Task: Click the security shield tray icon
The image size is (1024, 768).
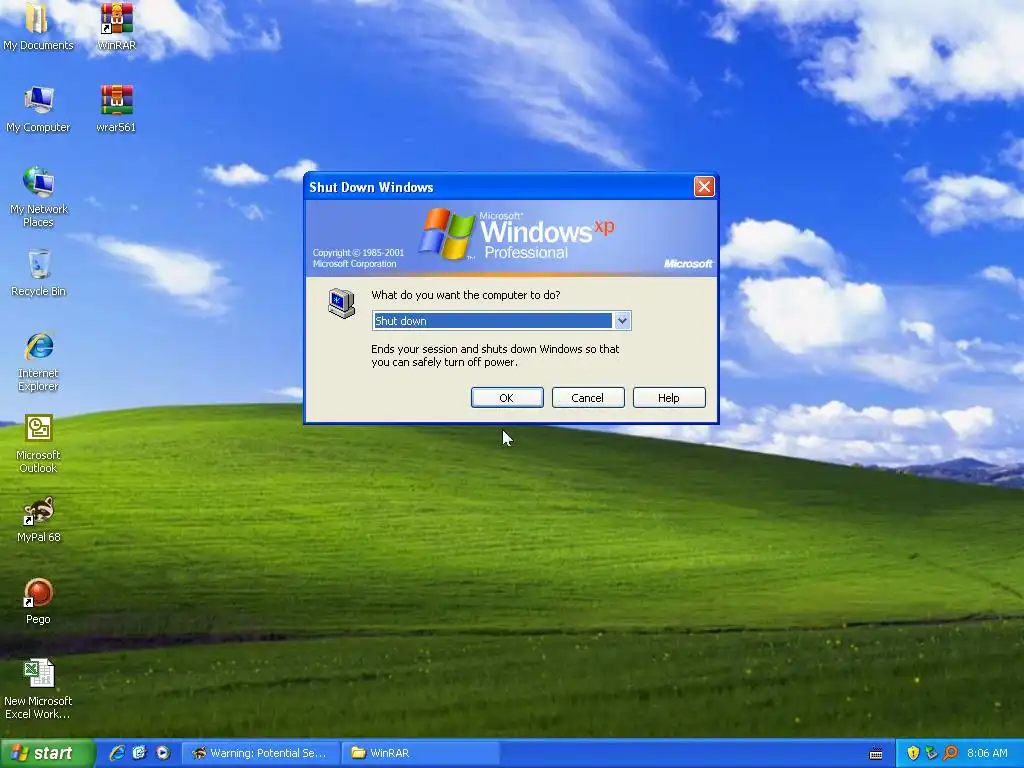Action: tap(912, 753)
